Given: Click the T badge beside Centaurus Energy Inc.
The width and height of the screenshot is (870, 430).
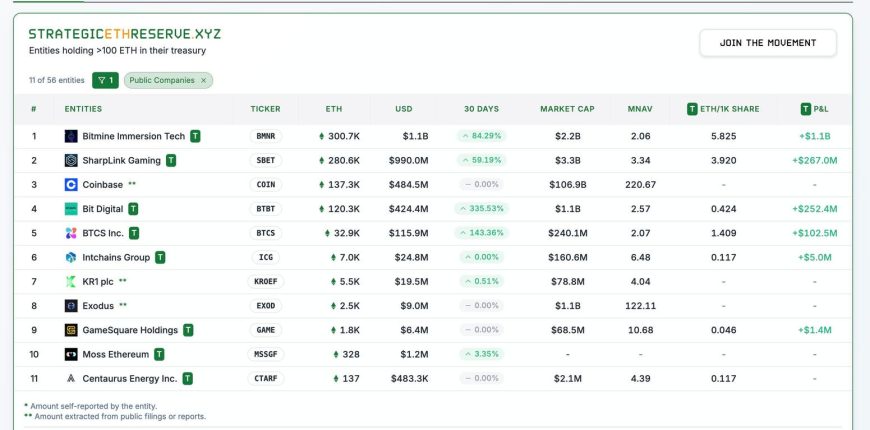Looking at the screenshot, I should point(188,378).
